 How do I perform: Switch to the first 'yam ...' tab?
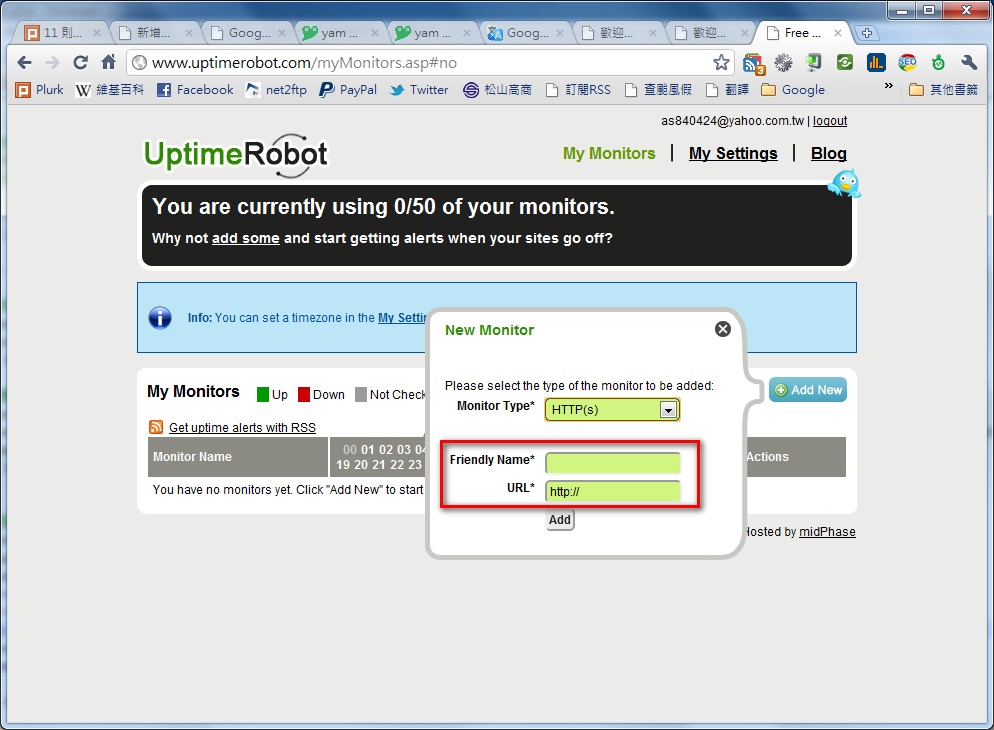coord(332,33)
